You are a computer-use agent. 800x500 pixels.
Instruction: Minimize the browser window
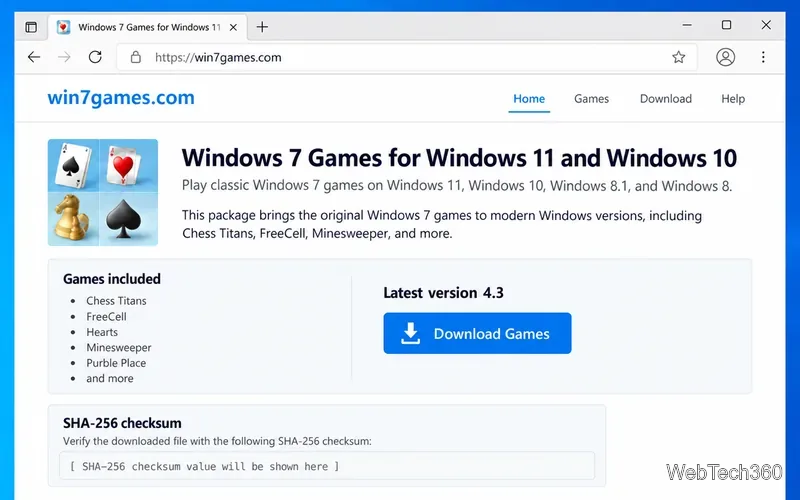click(687, 25)
